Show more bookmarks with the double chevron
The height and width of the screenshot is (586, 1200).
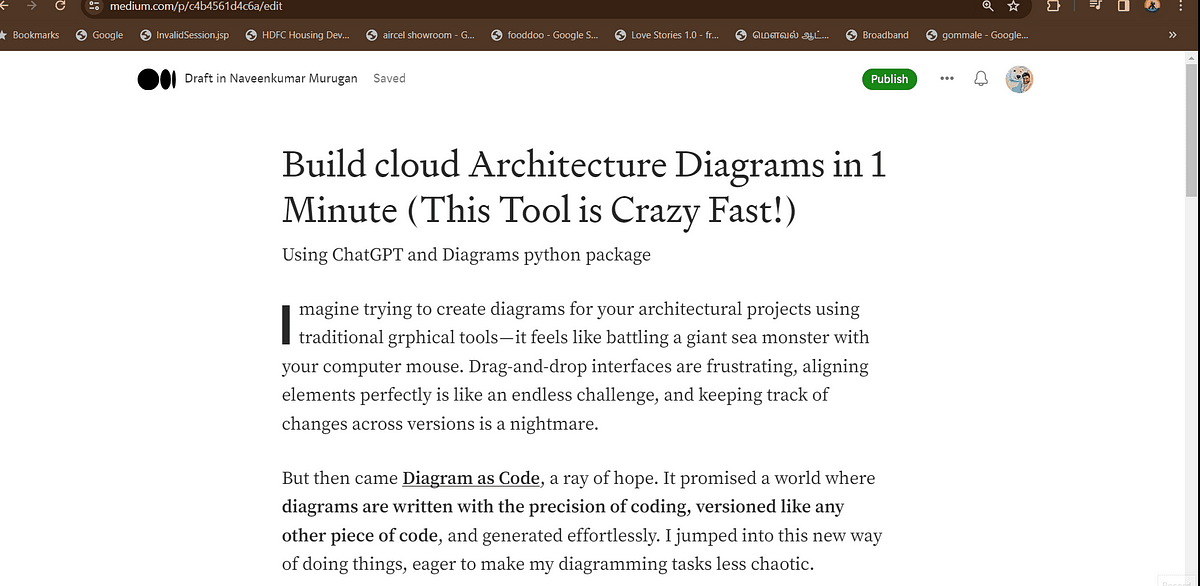1172,35
